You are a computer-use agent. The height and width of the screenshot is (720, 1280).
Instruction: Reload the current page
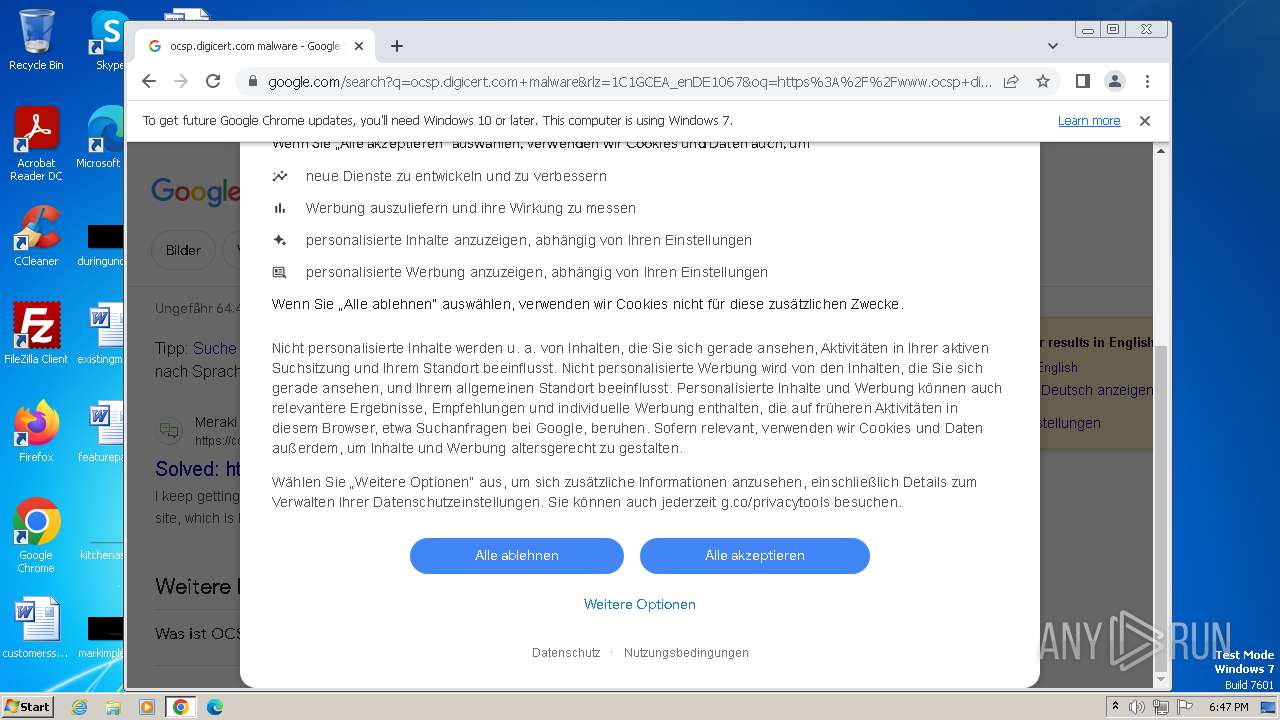pos(213,81)
